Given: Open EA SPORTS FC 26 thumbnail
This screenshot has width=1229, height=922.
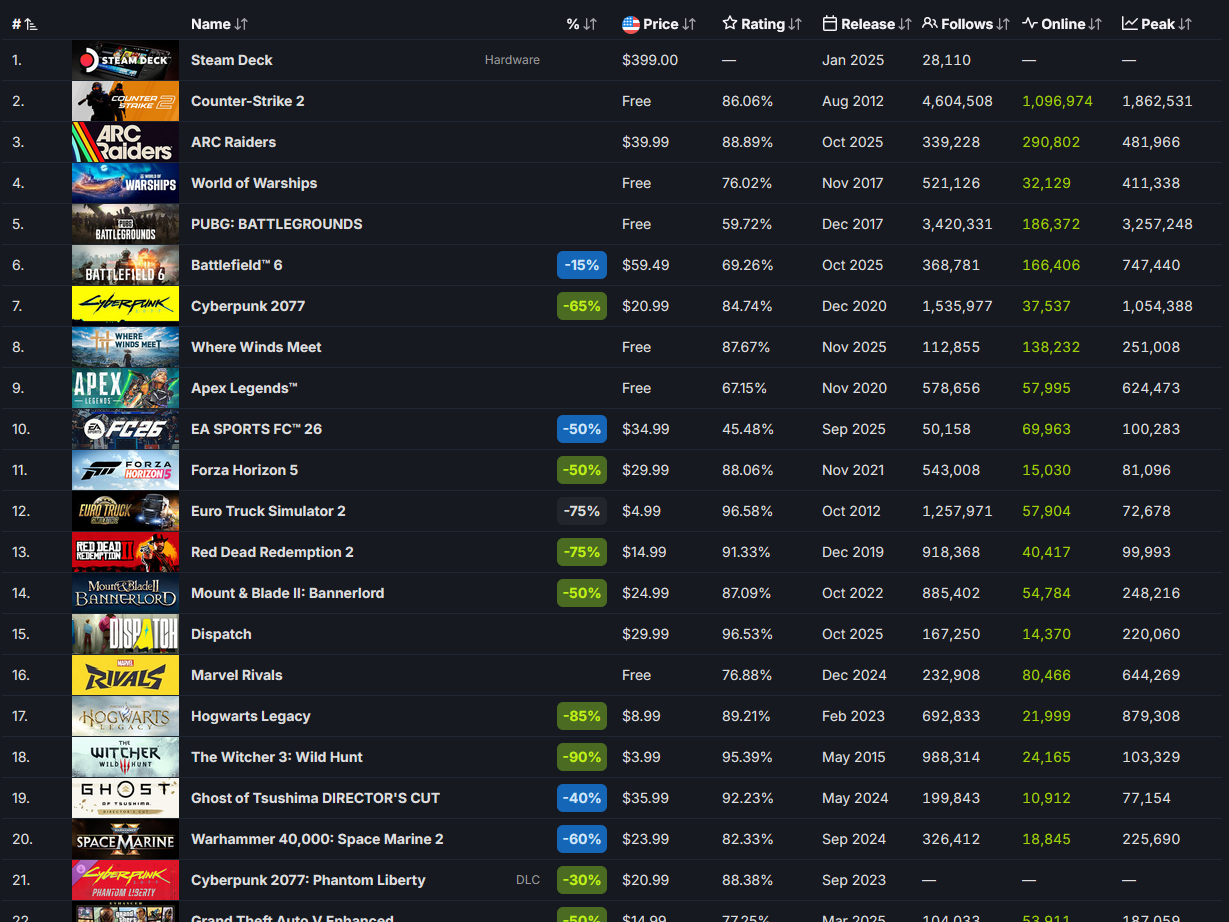Looking at the screenshot, I should coord(125,429).
